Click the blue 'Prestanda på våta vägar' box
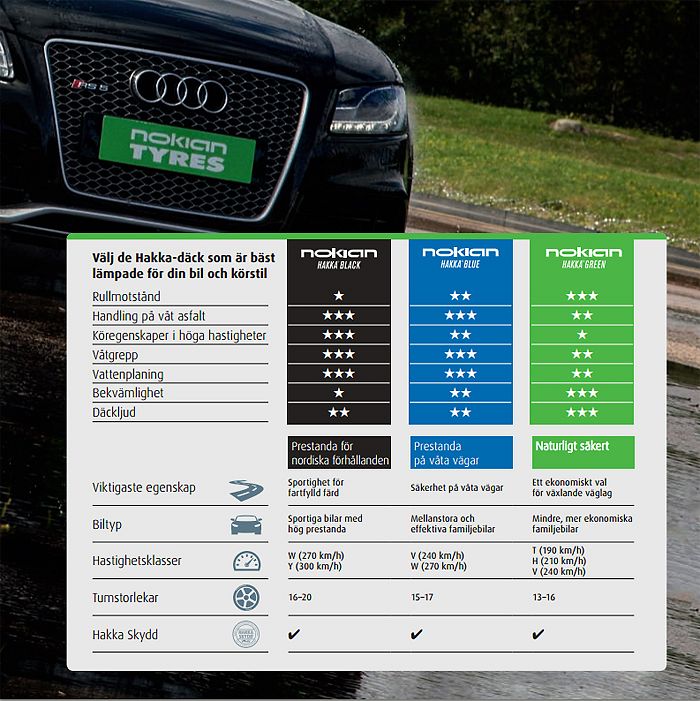The height and width of the screenshot is (701, 700). [x=461, y=452]
